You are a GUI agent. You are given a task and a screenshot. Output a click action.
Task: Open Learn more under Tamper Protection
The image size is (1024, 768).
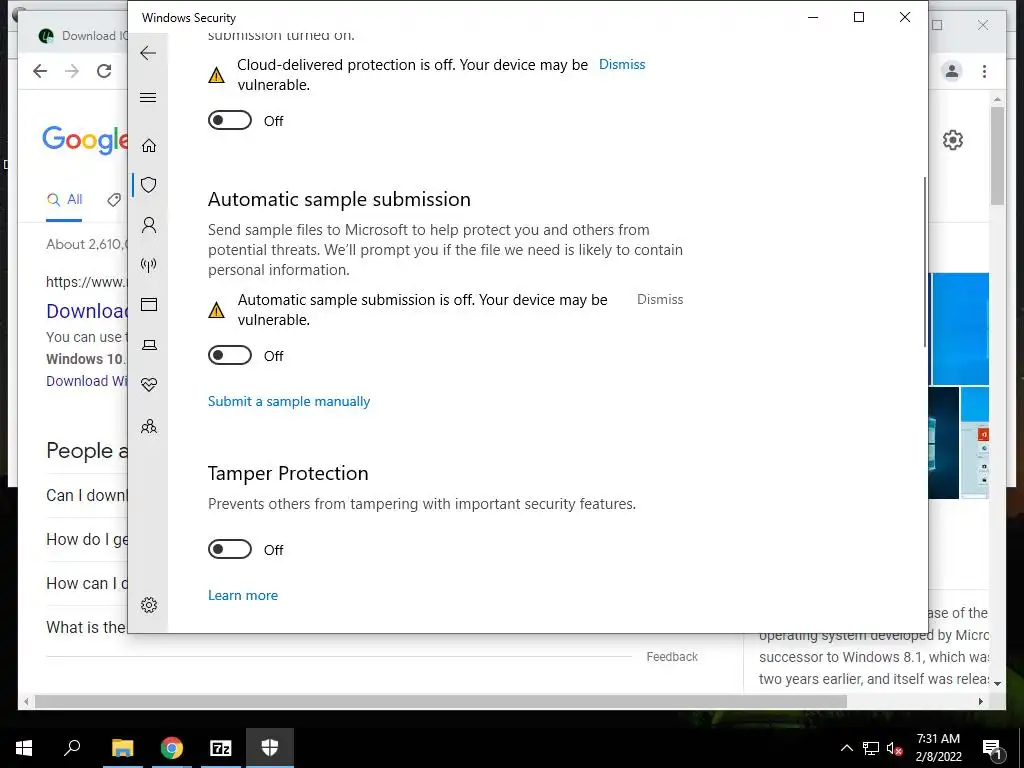click(x=243, y=595)
